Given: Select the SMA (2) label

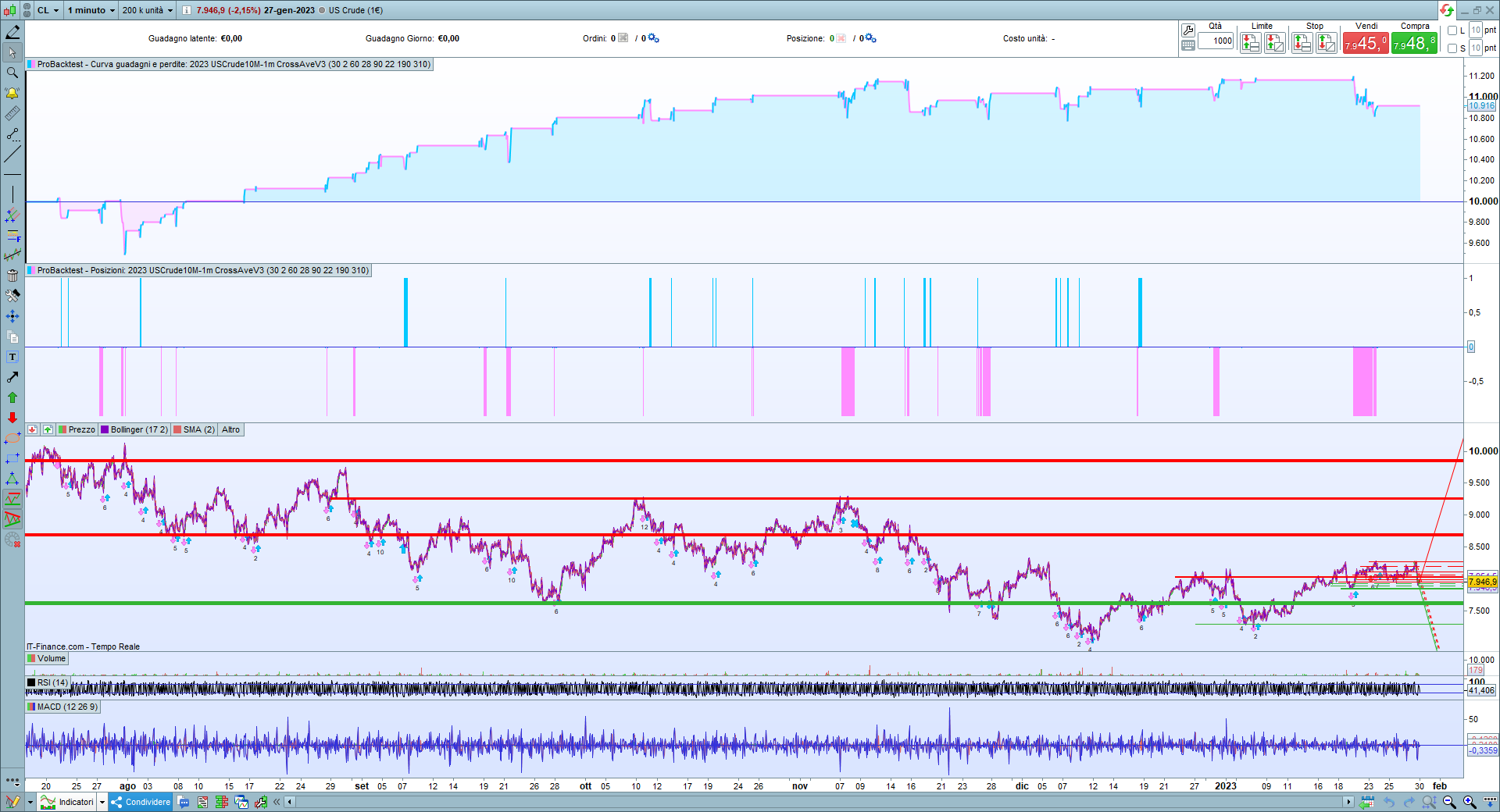Looking at the screenshot, I should pyautogui.click(x=199, y=430).
